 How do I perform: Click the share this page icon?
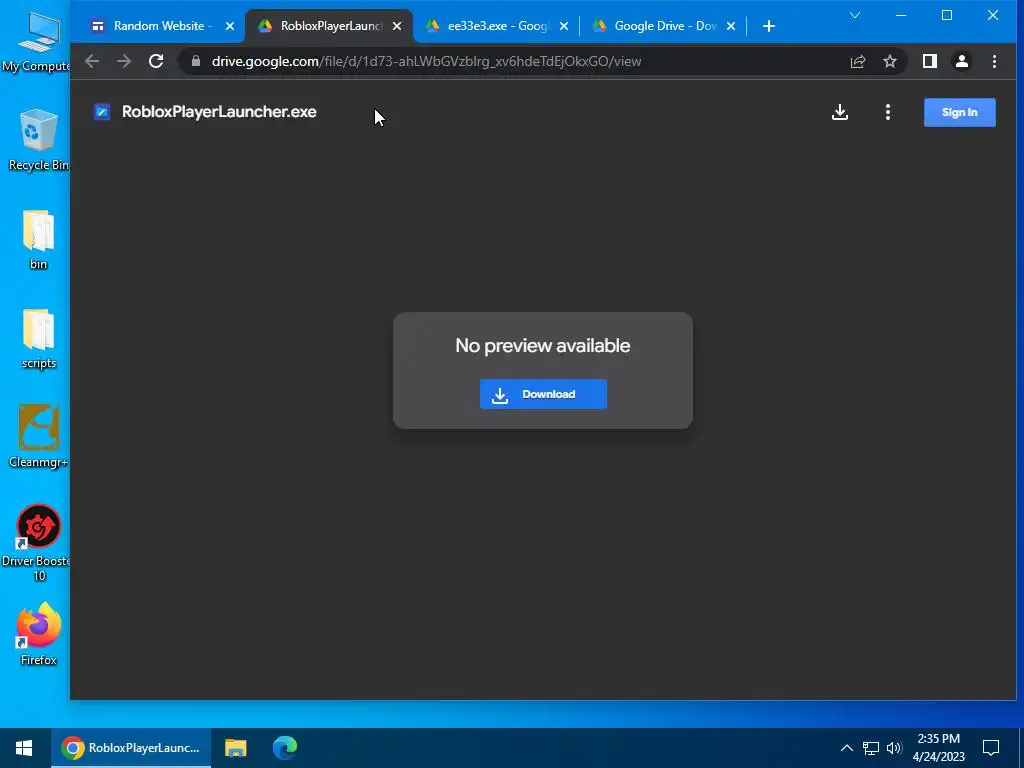coord(857,61)
